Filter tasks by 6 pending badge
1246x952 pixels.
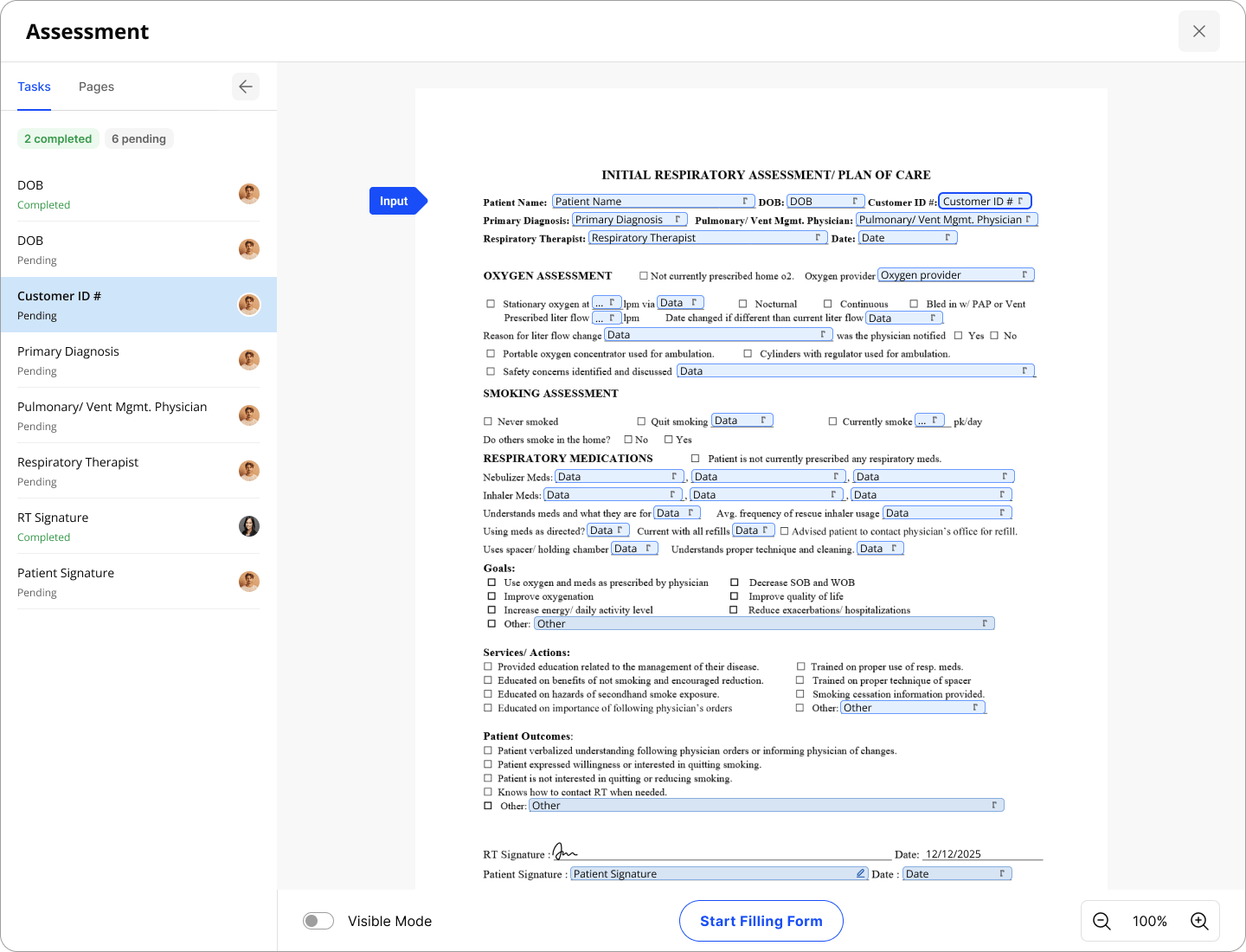coord(138,138)
